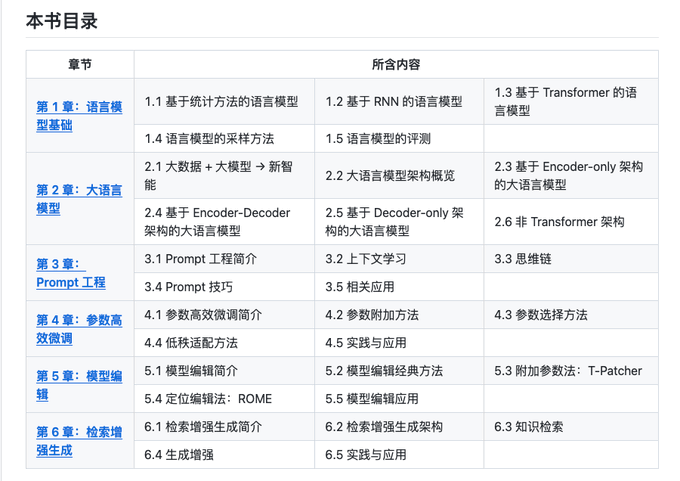Select cell 6.3 知识检索
The image size is (680, 481).
click(x=571, y=427)
